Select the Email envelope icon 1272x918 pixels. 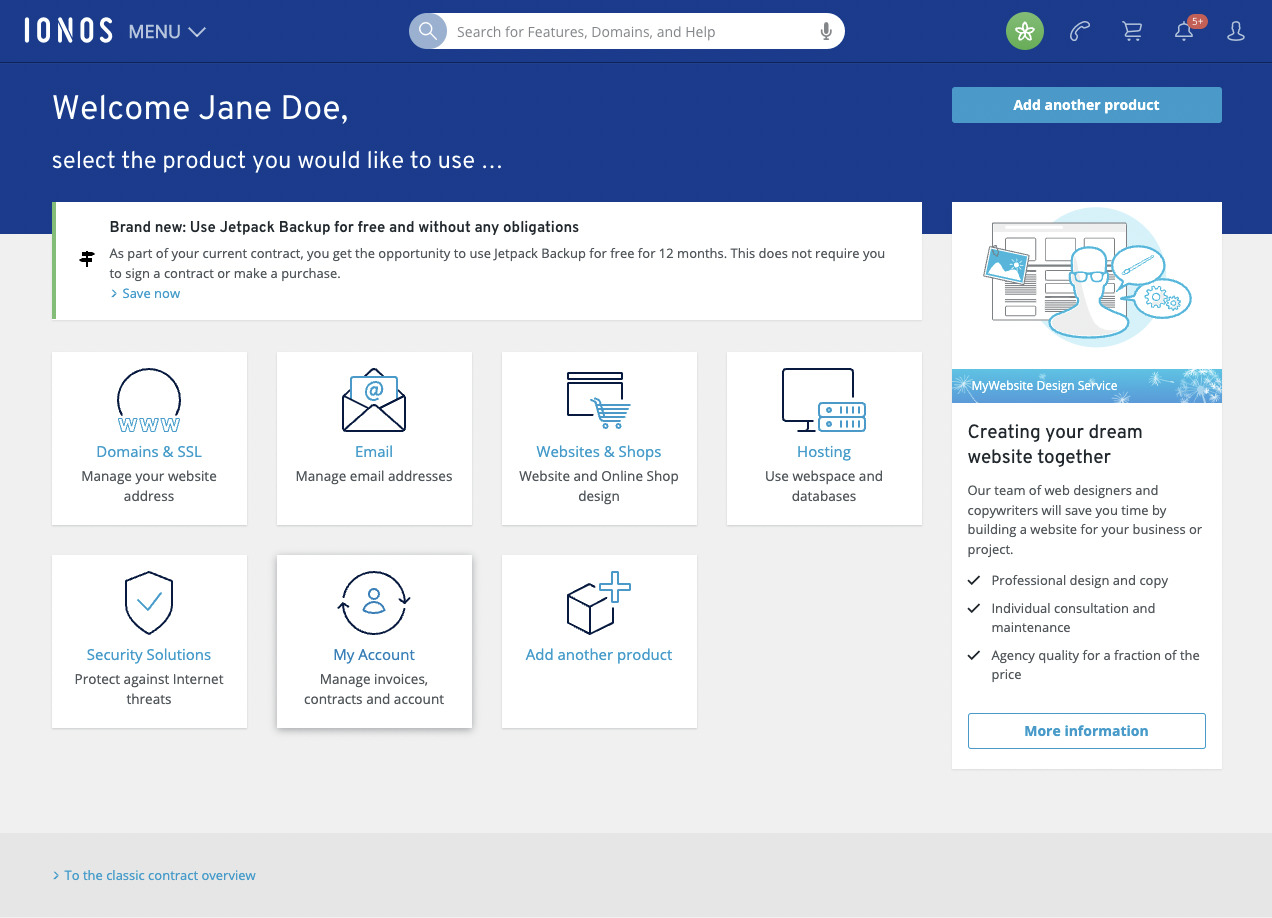373,399
